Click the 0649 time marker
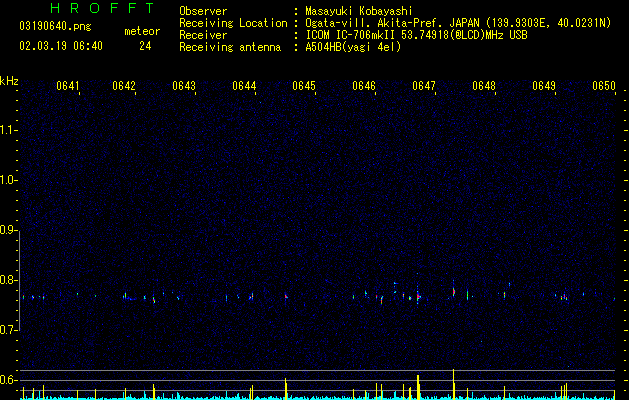 point(544,85)
